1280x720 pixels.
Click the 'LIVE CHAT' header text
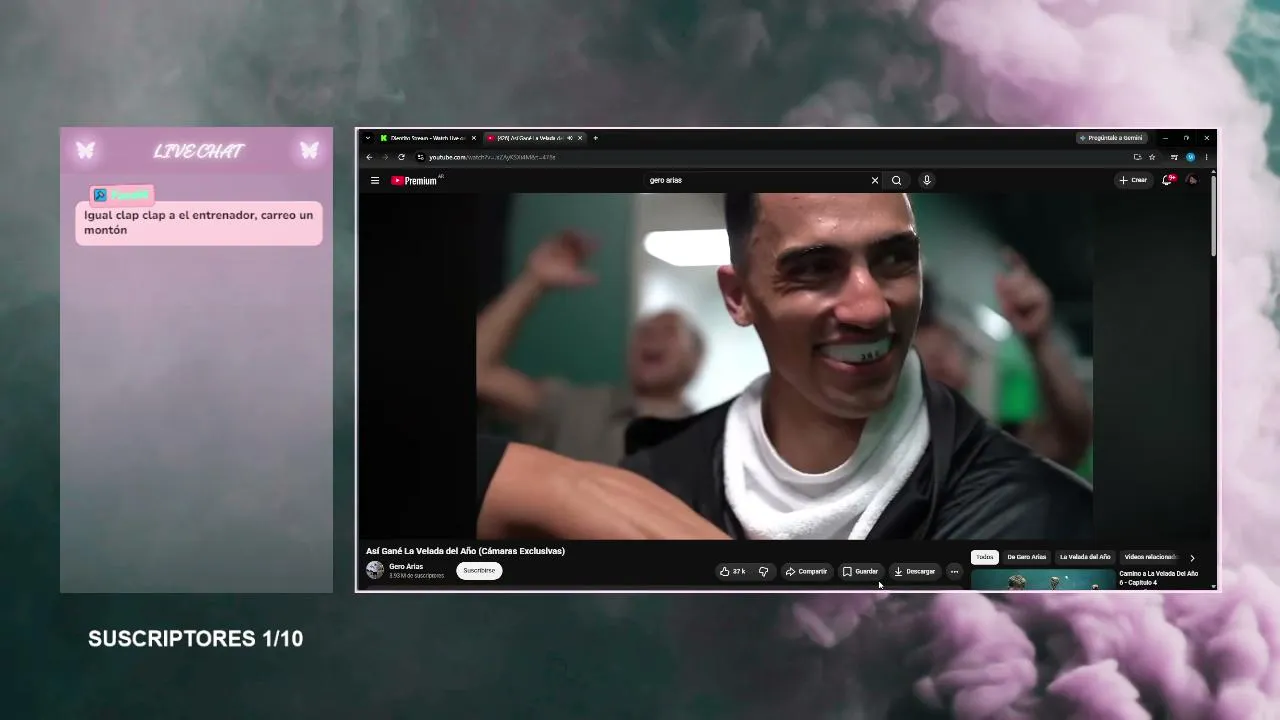pyautogui.click(x=198, y=151)
